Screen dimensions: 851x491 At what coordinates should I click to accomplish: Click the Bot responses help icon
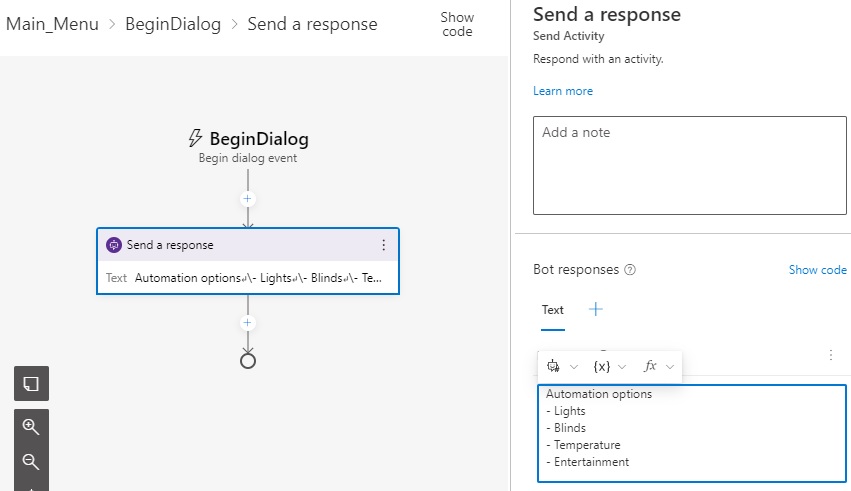click(630, 270)
